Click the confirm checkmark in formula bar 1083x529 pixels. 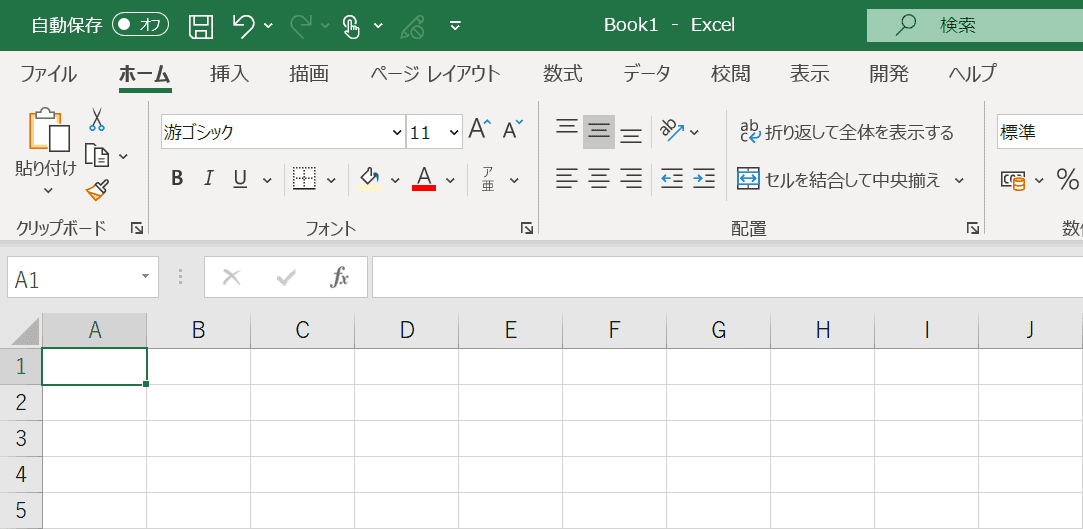(x=286, y=278)
